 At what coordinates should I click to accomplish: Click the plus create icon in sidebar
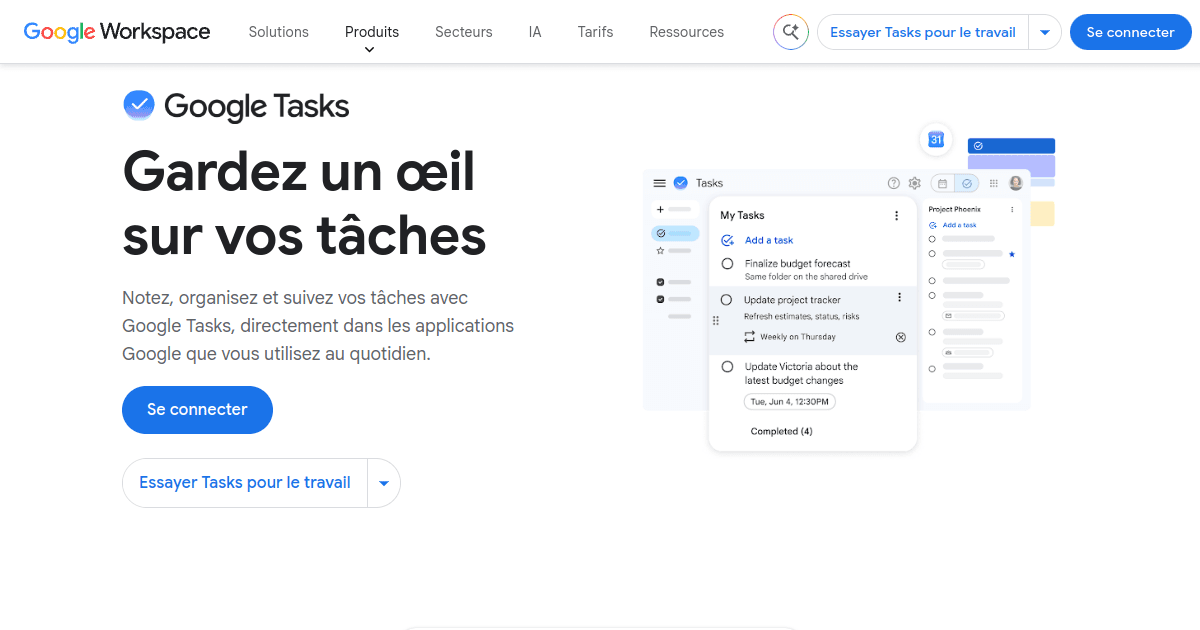(659, 210)
